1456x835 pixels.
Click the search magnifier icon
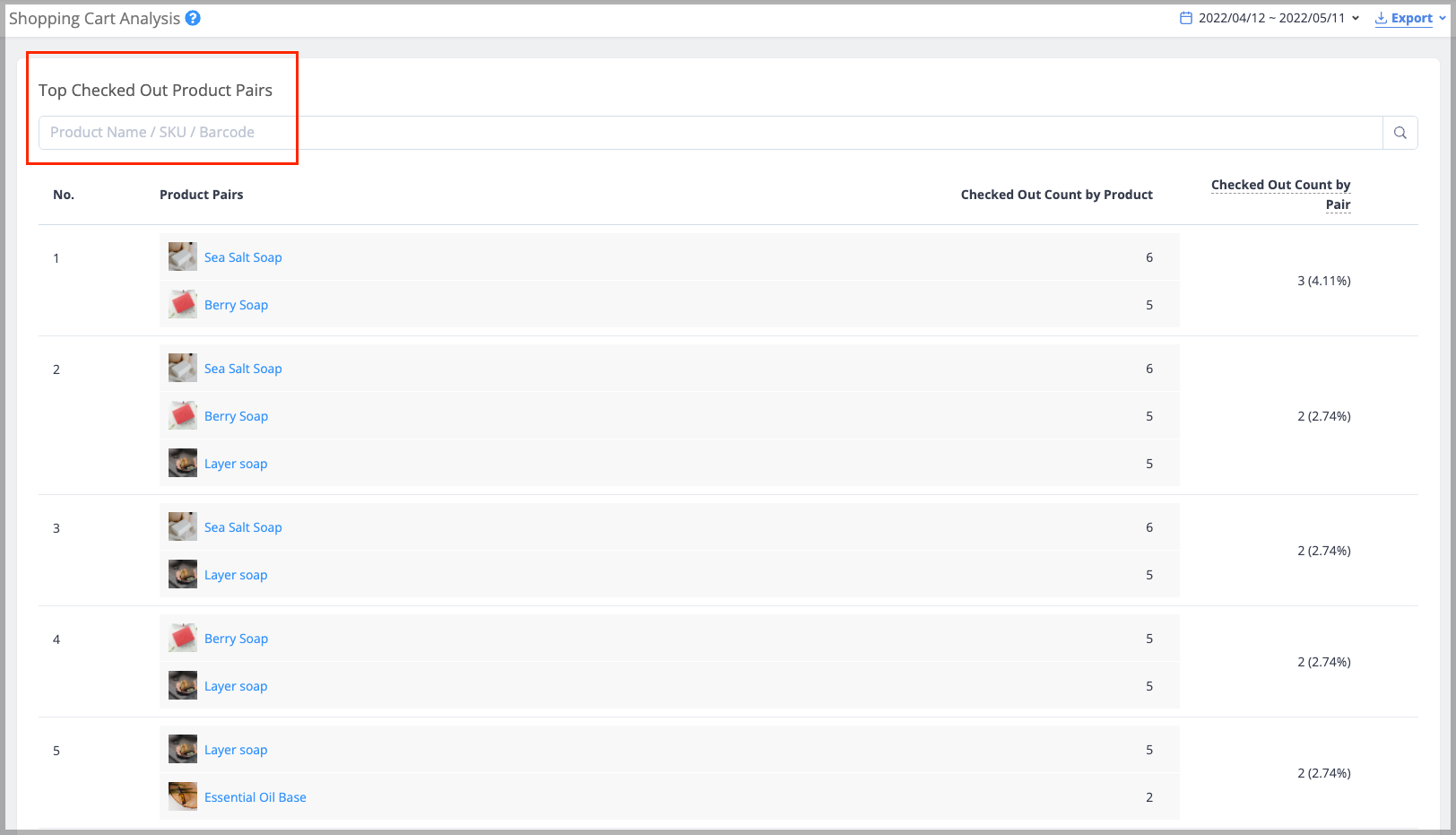point(1400,132)
